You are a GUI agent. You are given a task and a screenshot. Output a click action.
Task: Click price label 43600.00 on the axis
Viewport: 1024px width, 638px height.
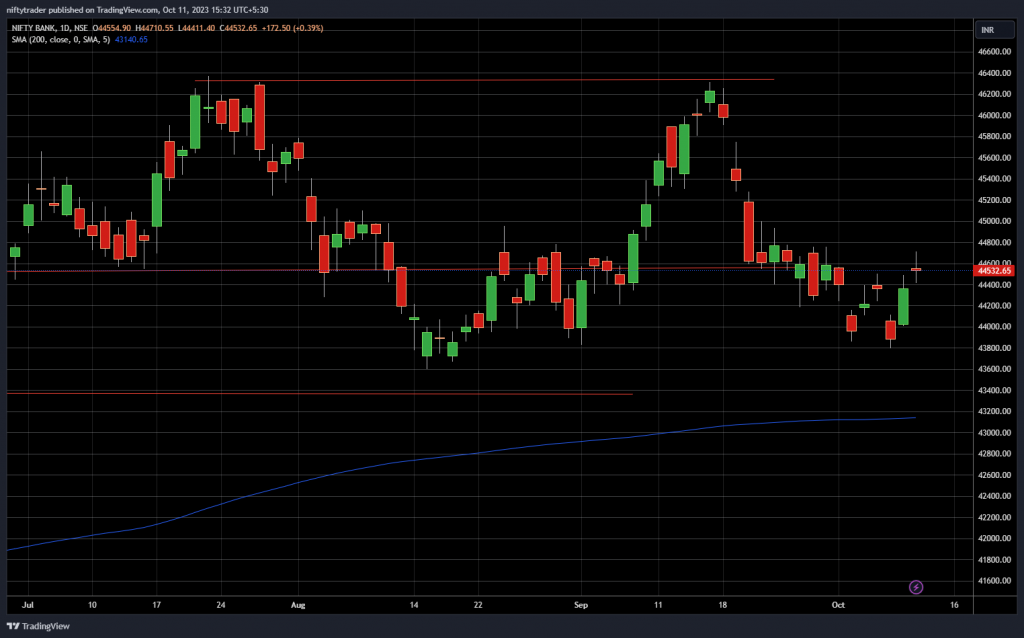pyautogui.click(x=994, y=369)
